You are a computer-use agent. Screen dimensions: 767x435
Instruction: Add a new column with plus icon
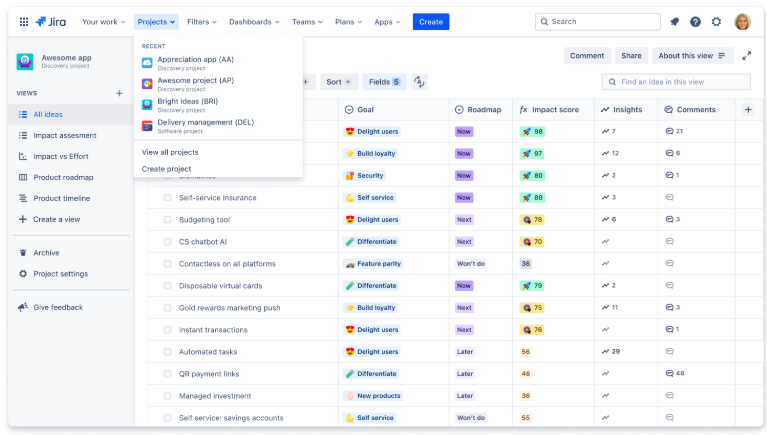click(748, 110)
